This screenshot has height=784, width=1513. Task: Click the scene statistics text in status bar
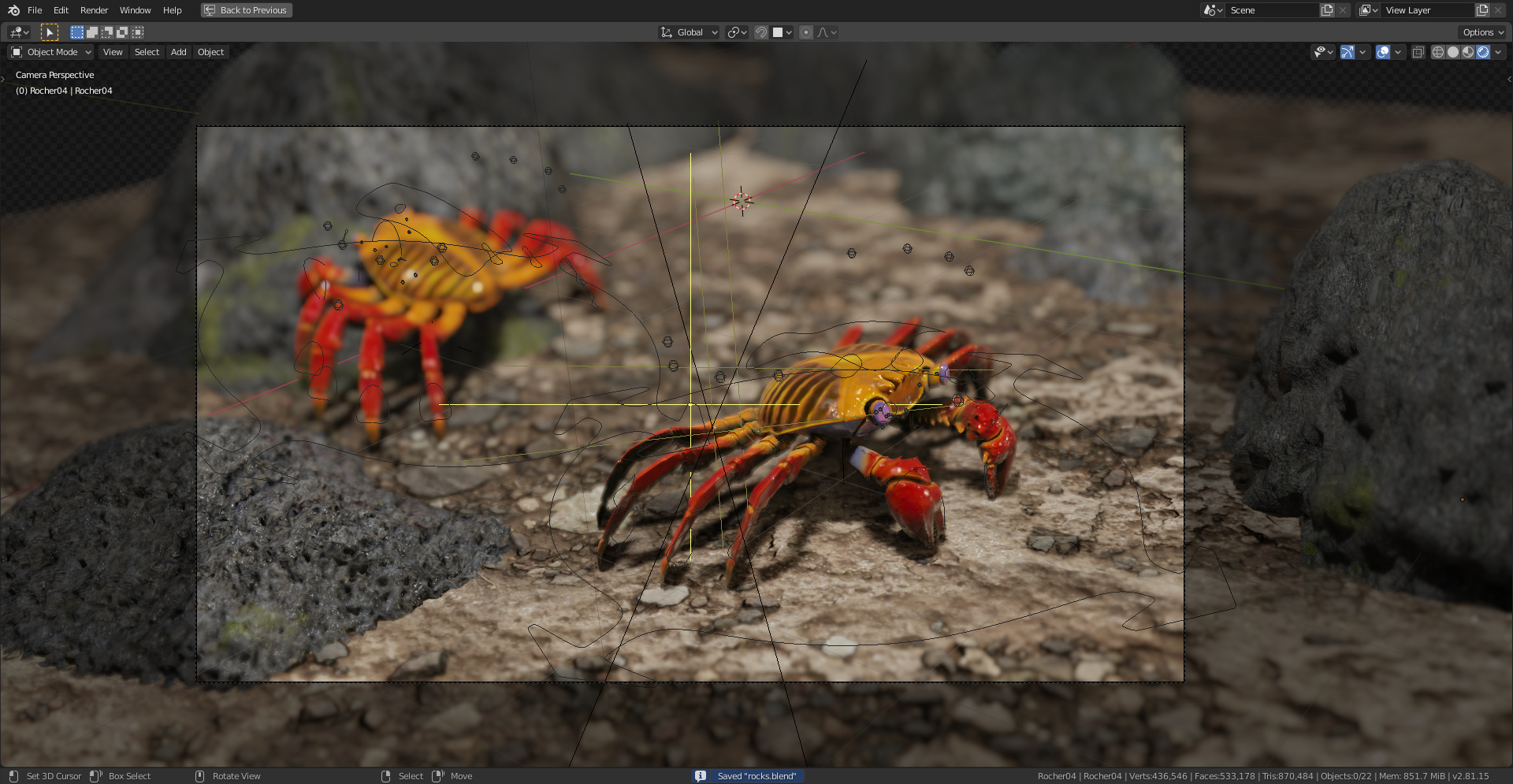(x=1263, y=776)
